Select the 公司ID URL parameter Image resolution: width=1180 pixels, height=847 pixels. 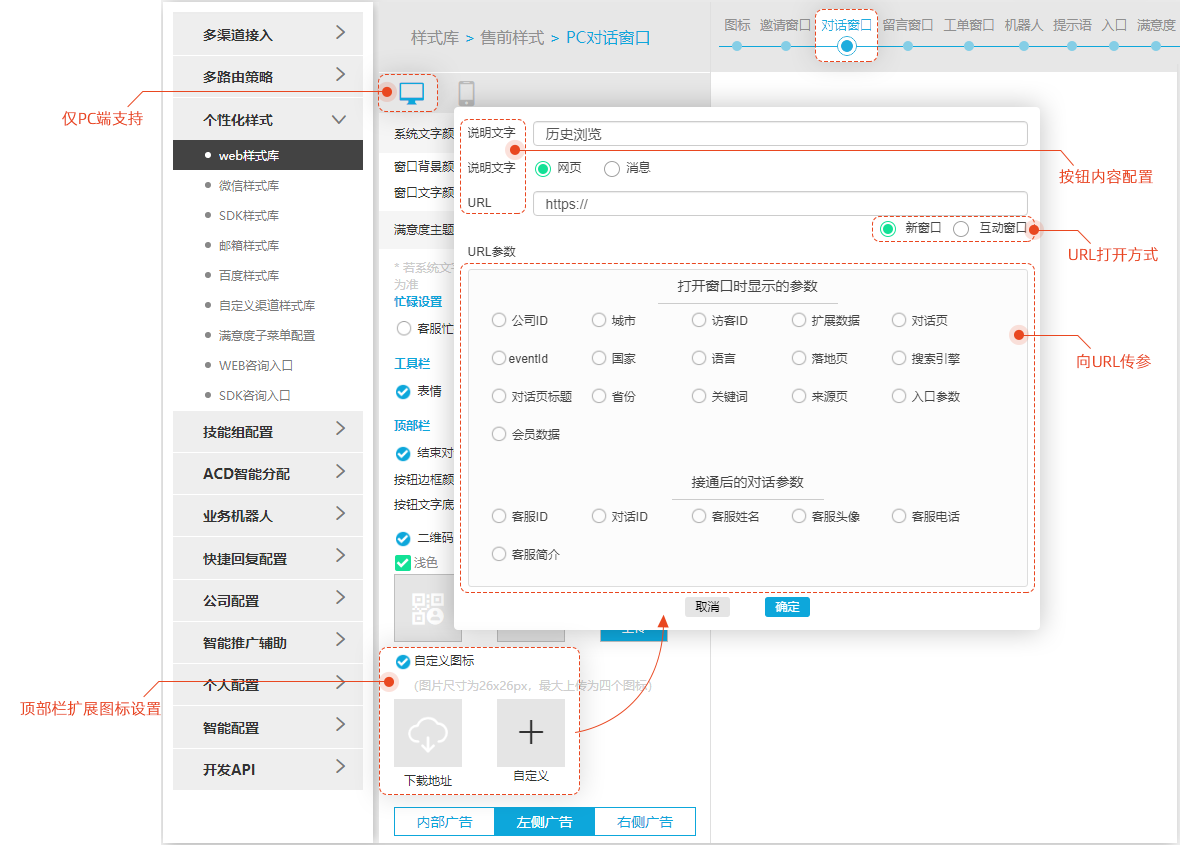tap(499, 321)
